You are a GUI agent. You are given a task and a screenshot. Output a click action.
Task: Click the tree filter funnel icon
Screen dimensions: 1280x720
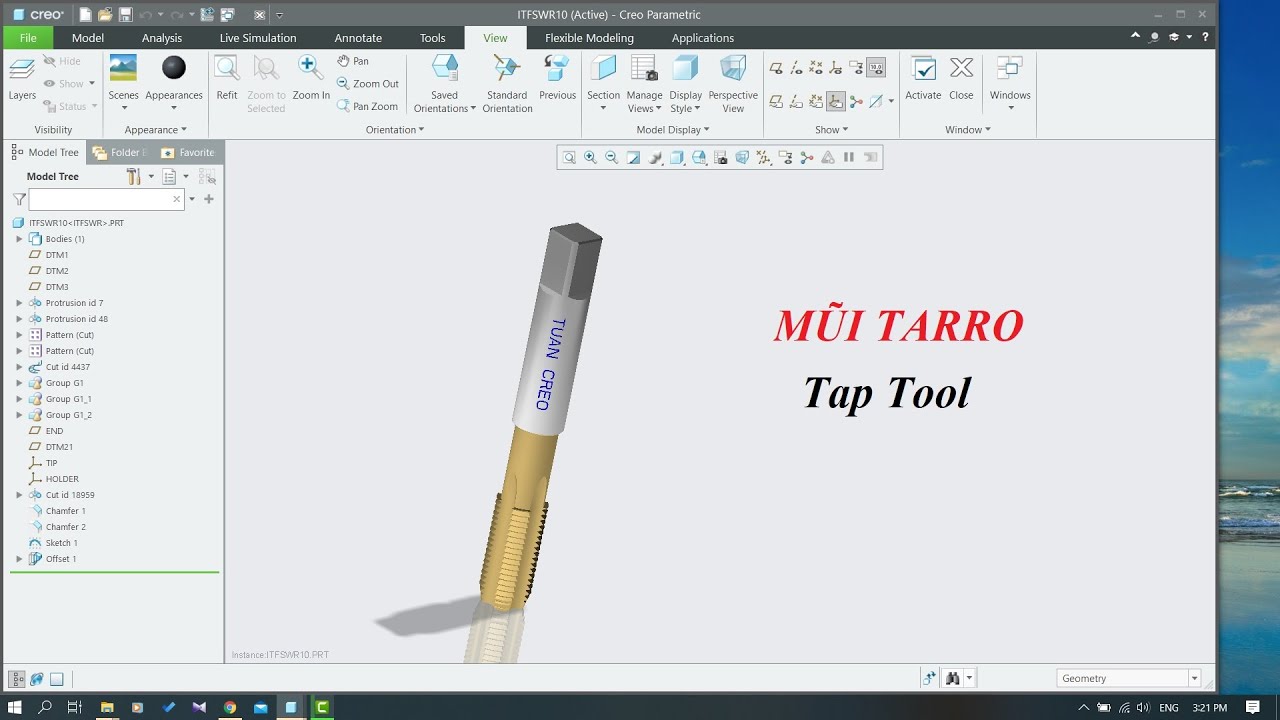(x=19, y=199)
